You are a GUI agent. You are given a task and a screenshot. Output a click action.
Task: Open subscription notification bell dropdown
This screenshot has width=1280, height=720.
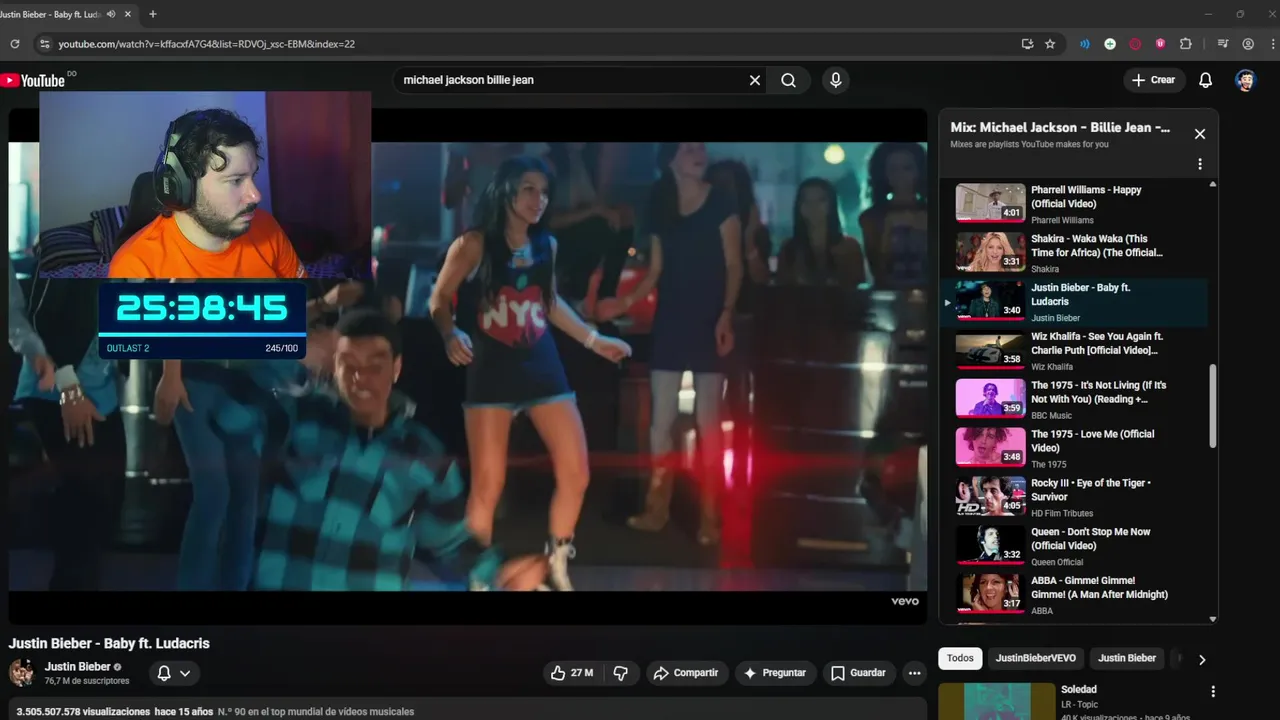pyautogui.click(x=174, y=673)
